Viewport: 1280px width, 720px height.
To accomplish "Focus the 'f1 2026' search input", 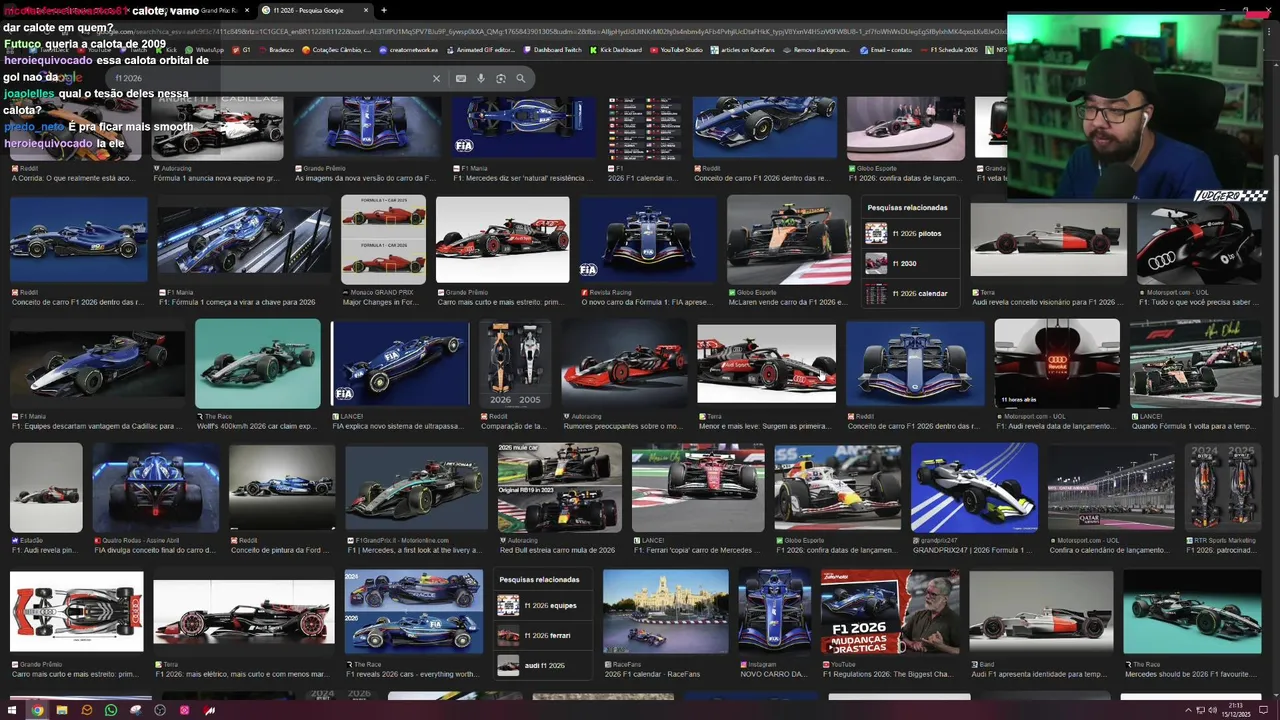I will [270, 78].
